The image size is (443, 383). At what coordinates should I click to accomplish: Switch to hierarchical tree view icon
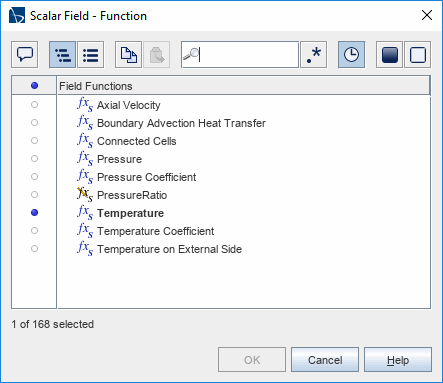pos(63,55)
